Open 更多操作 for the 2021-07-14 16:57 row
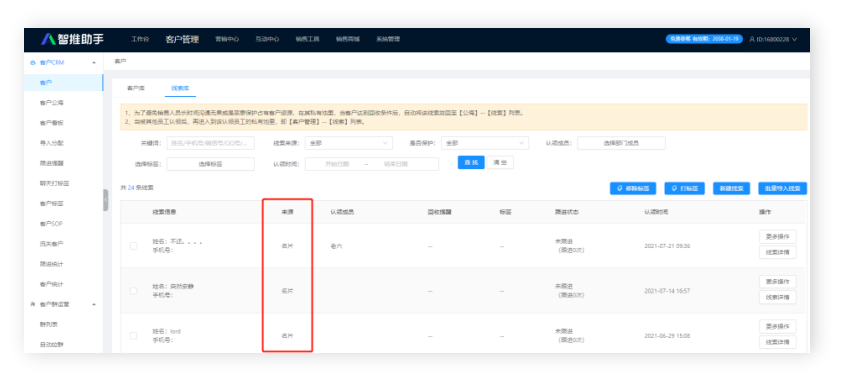The image size is (843, 381). (x=777, y=282)
